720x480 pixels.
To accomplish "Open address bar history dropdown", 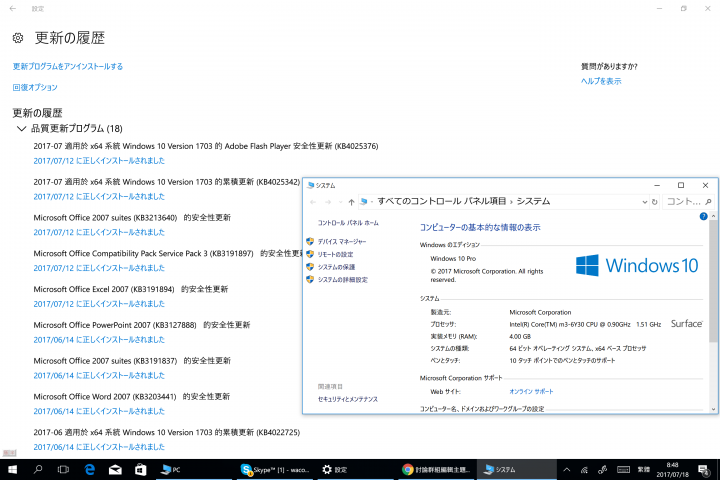I will click(644, 202).
